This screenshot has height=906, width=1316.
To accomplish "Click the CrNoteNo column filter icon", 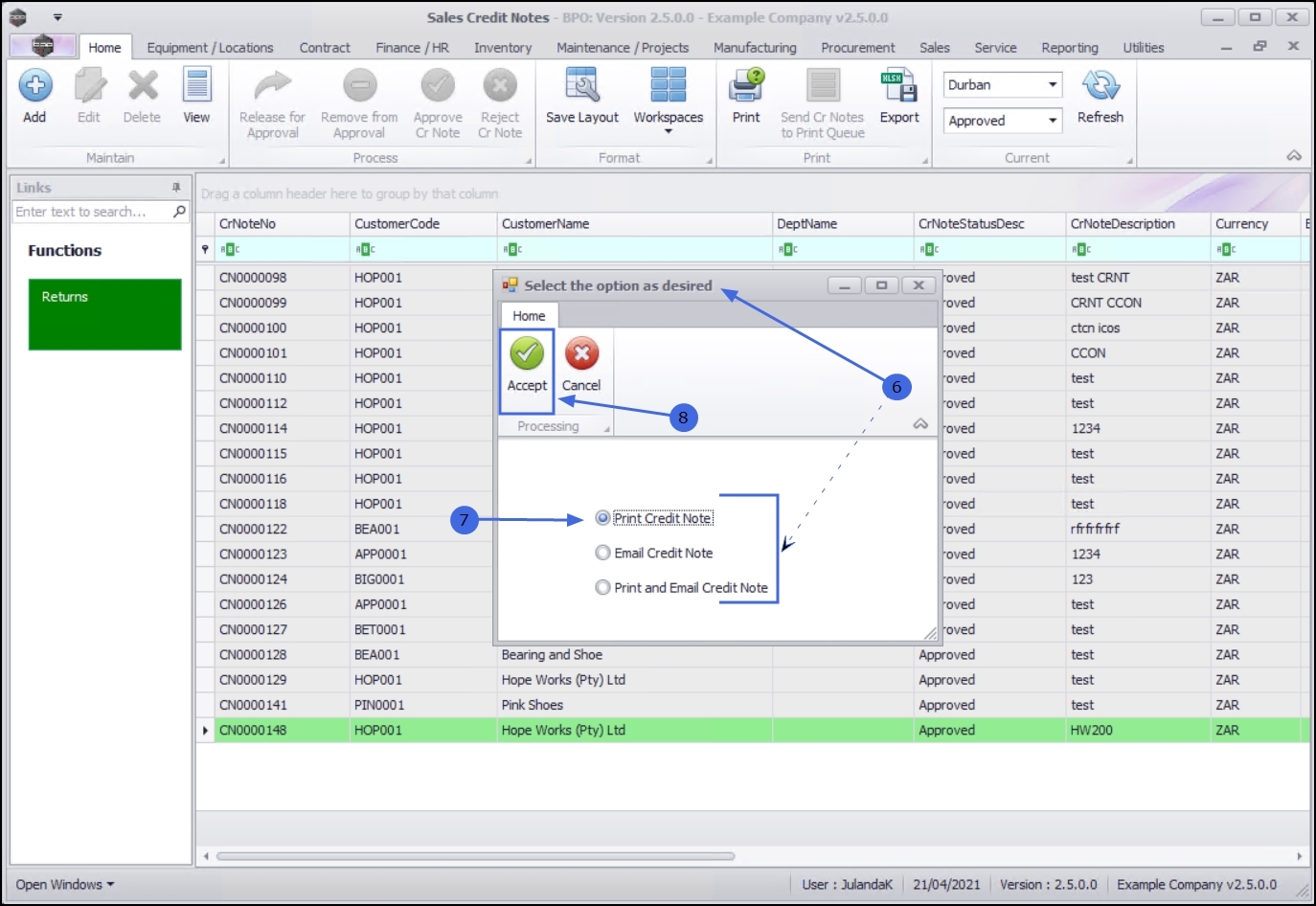I will click(230, 250).
